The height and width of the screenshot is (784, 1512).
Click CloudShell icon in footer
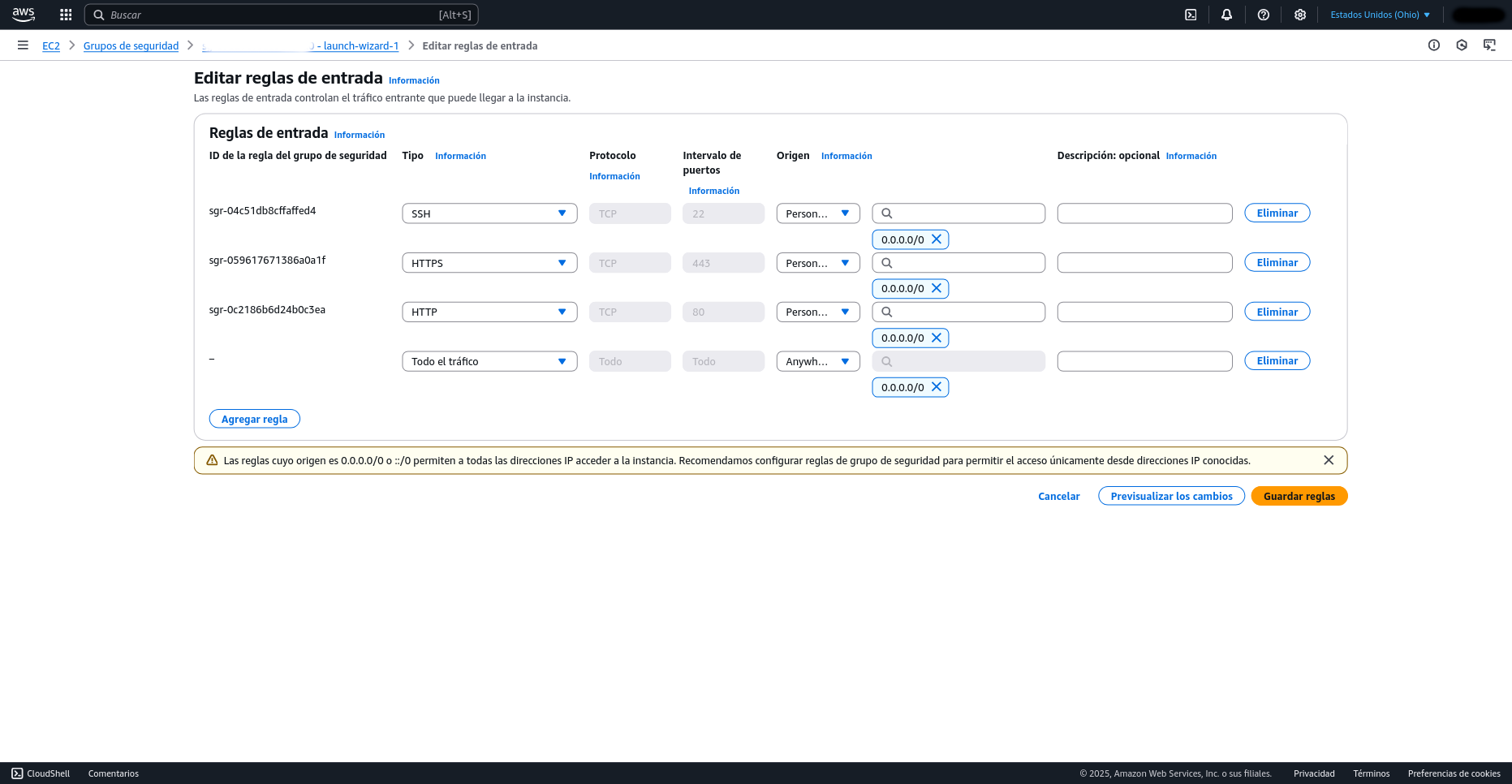pos(17,773)
